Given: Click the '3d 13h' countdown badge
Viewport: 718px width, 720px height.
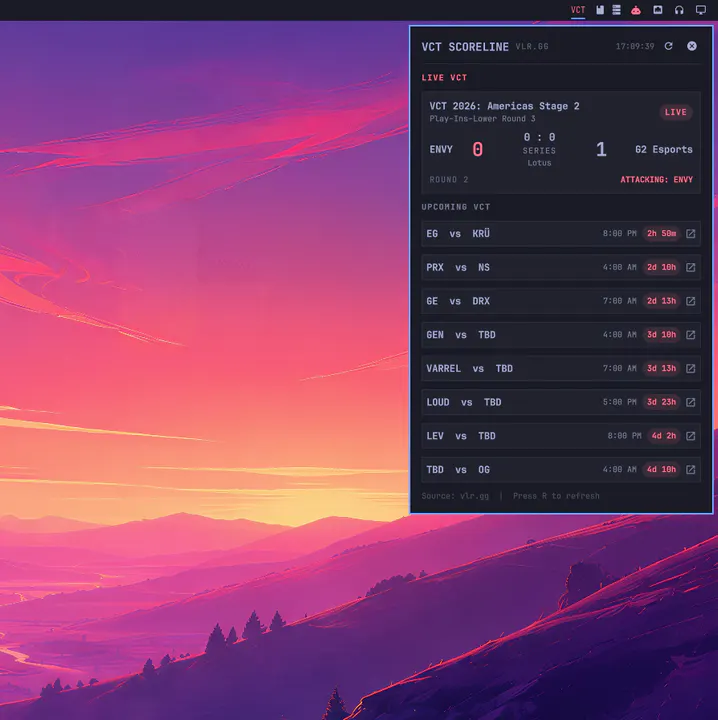Looking at the screenshot, I should coord(662,368).
